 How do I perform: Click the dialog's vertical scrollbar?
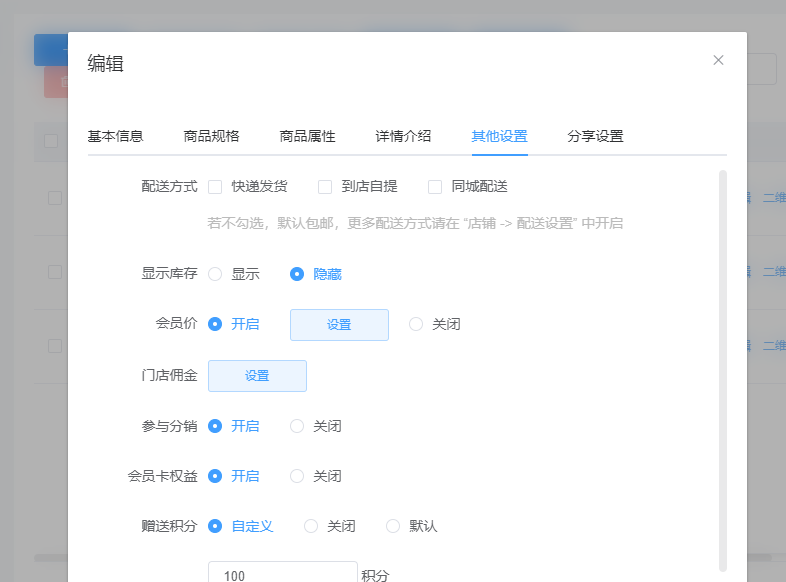point(722,371)
